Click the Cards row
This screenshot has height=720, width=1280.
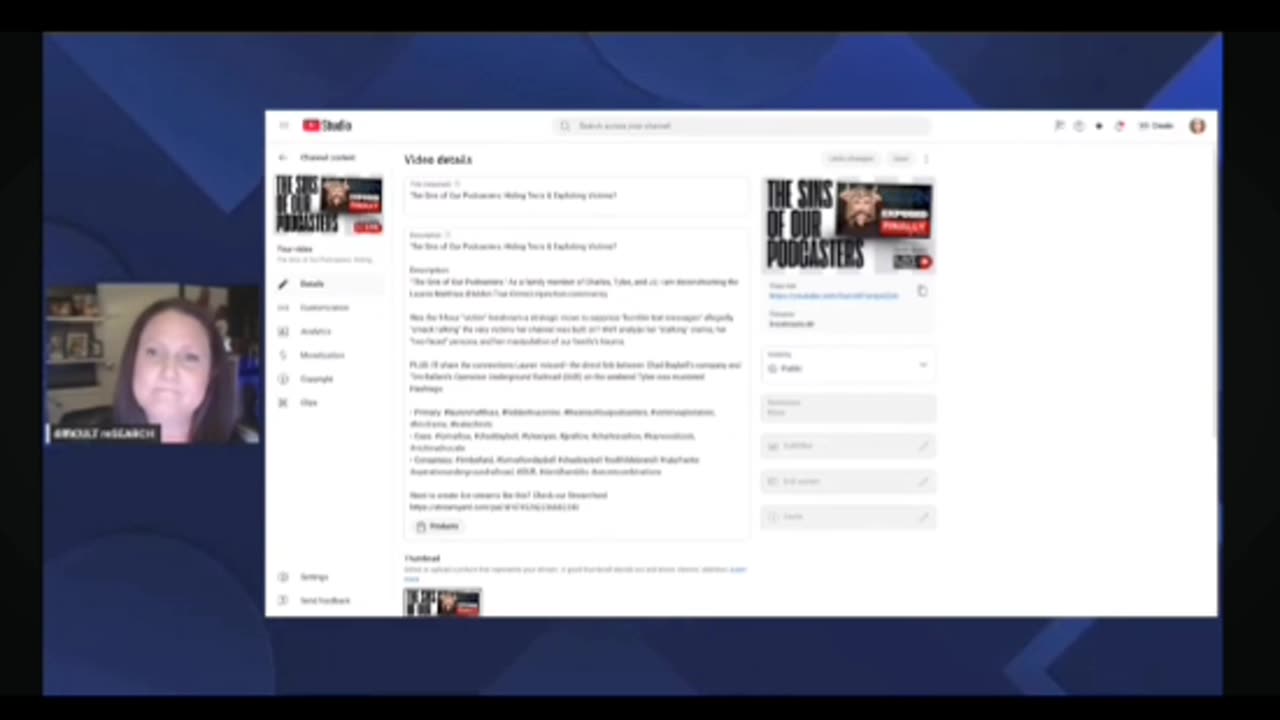pyautogui.click(x=848, y=516)
